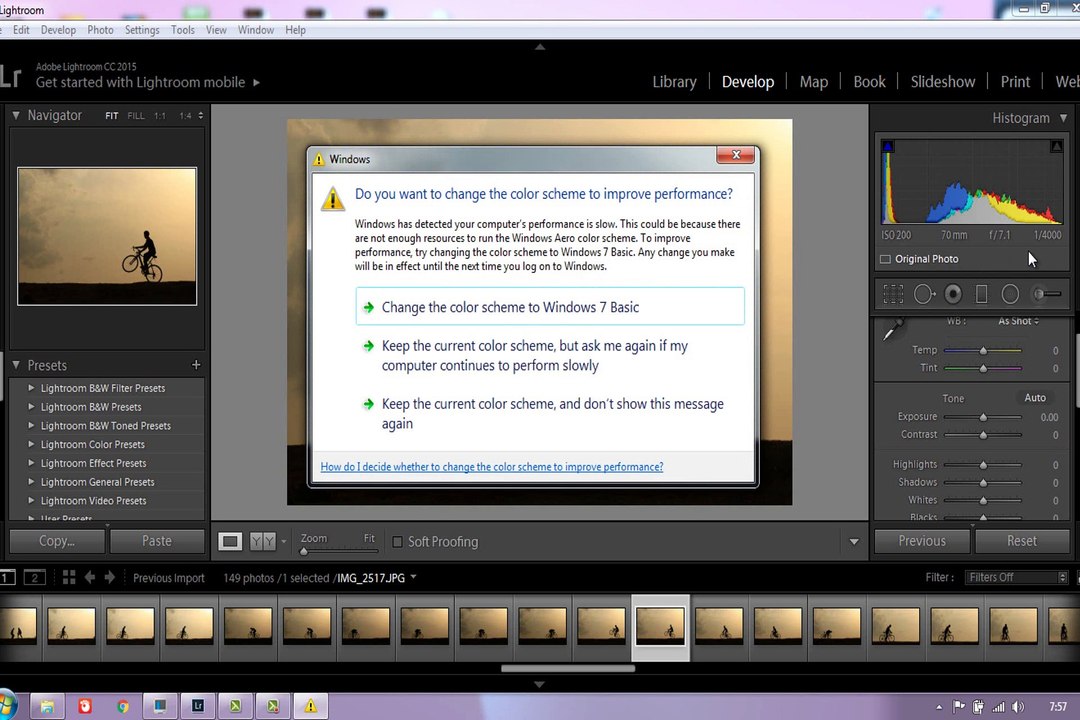The image size is (1080, 720).
Task: Open the toolbar content dropdown arrow
Action: 854,542
